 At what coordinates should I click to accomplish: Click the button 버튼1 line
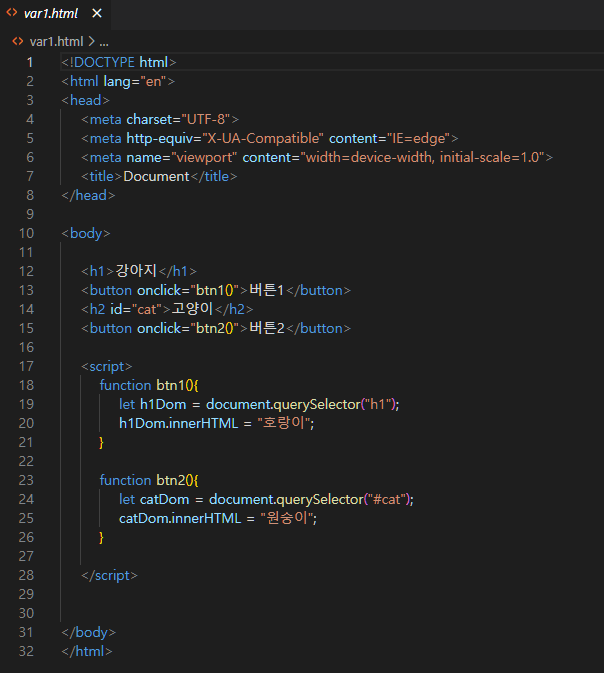tap(216, 290)
